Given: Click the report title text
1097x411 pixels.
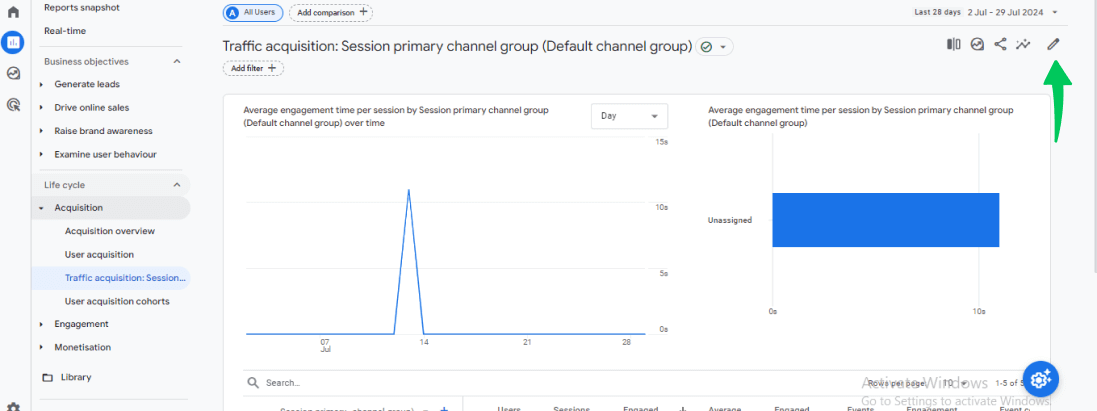Looking at the screenshot, I should coord(458,47).
